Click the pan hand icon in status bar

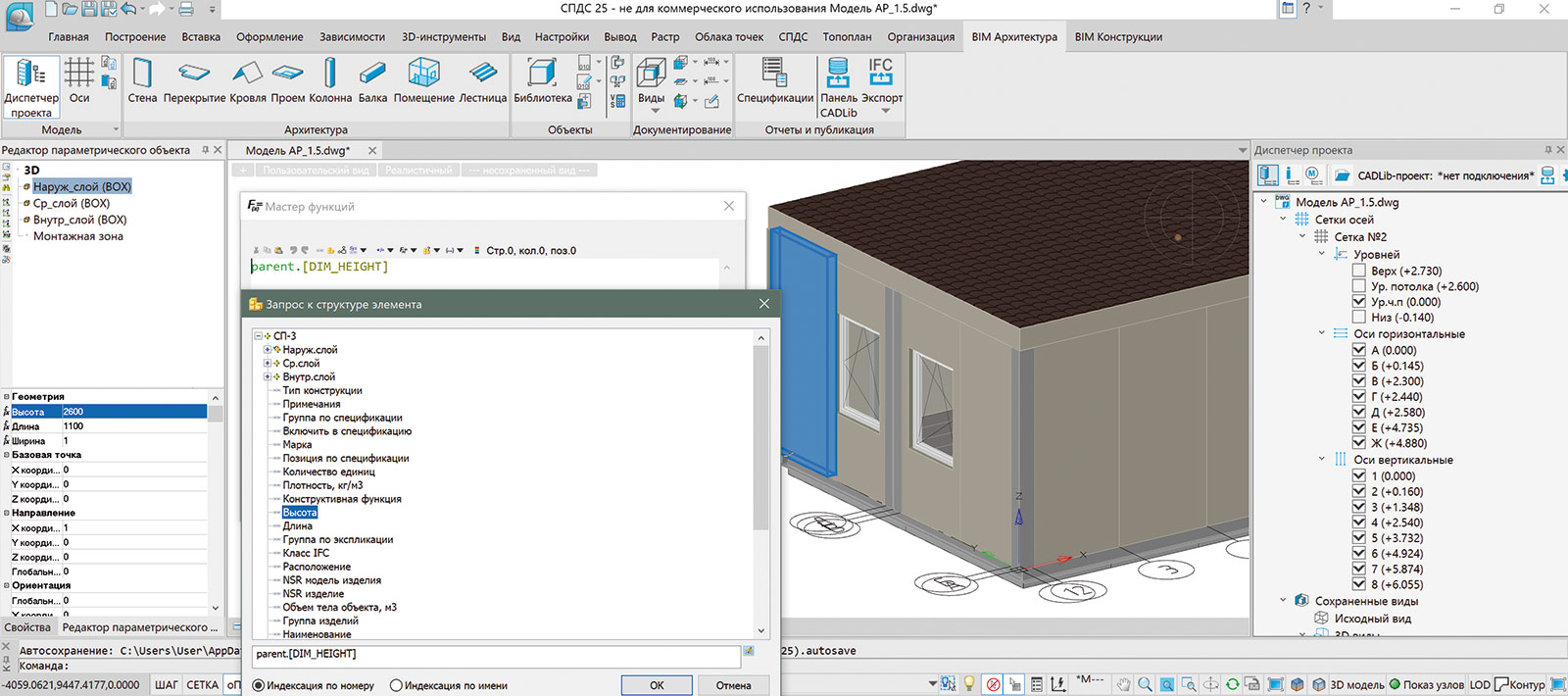click(x=1124, y=684)
